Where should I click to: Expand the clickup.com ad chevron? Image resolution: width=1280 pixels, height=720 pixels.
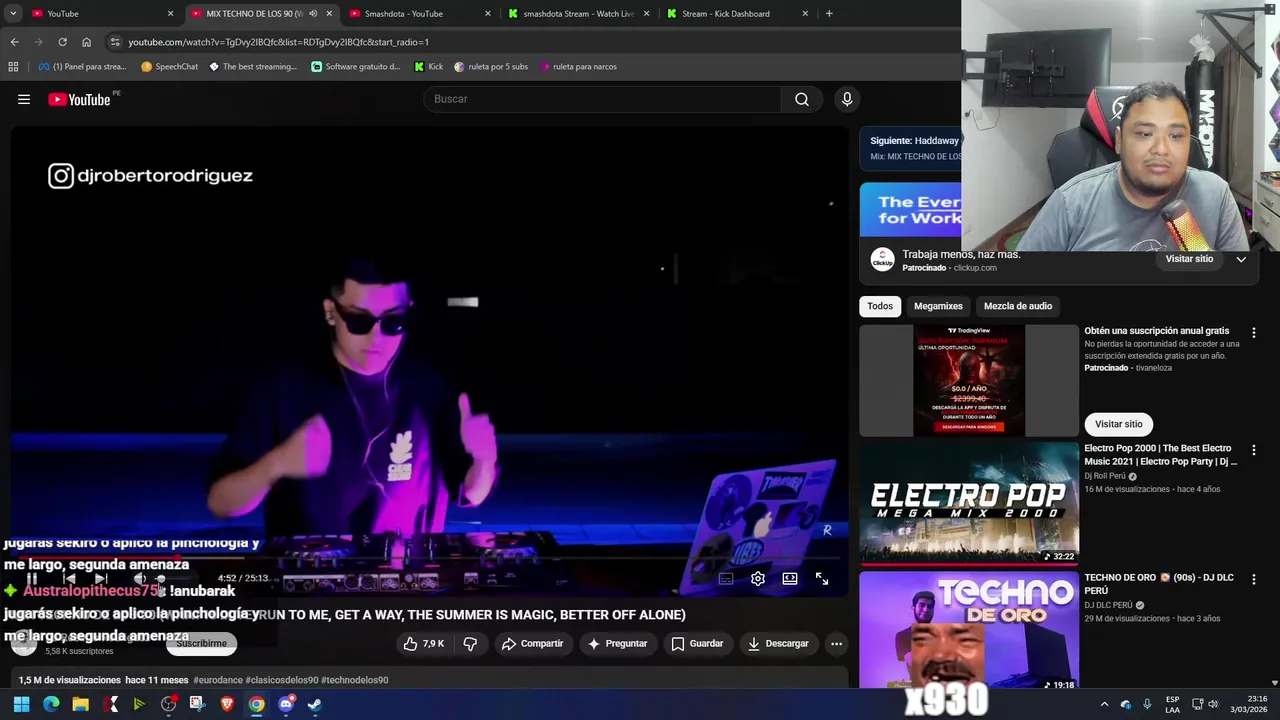point(1241,259)
